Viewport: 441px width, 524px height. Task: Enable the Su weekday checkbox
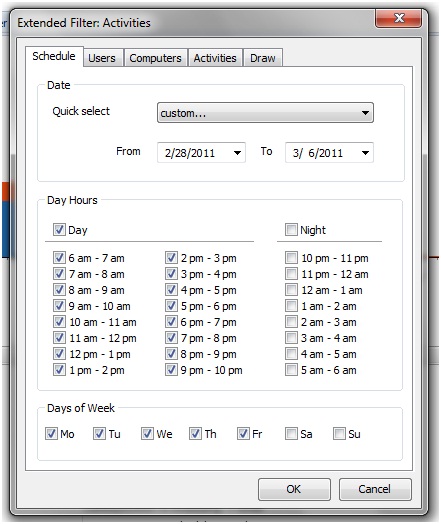(x=339, y=434)
